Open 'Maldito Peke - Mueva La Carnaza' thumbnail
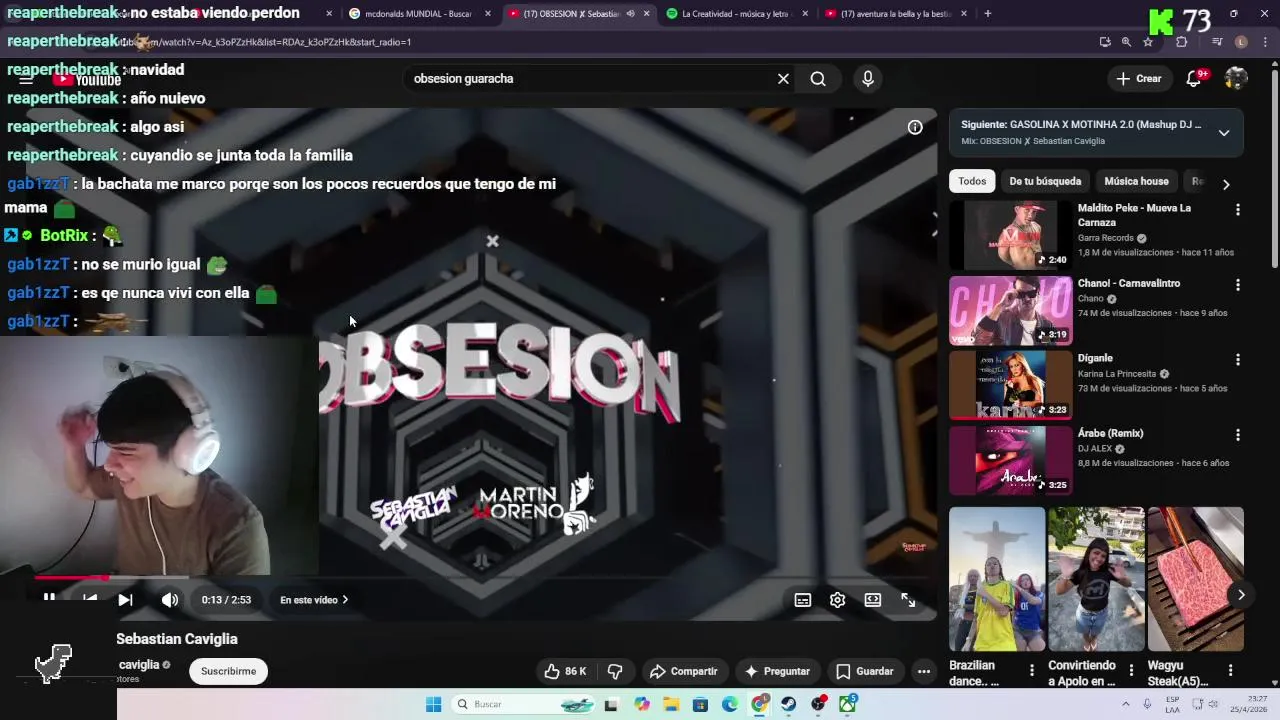The height and width of the screenshot is (720, 1280). 1010,236
